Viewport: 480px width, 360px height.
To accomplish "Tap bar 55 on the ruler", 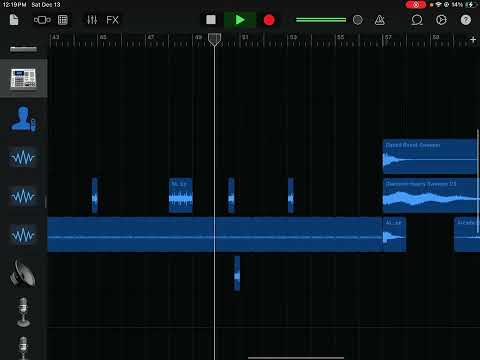I will click(x=340, y=37).
